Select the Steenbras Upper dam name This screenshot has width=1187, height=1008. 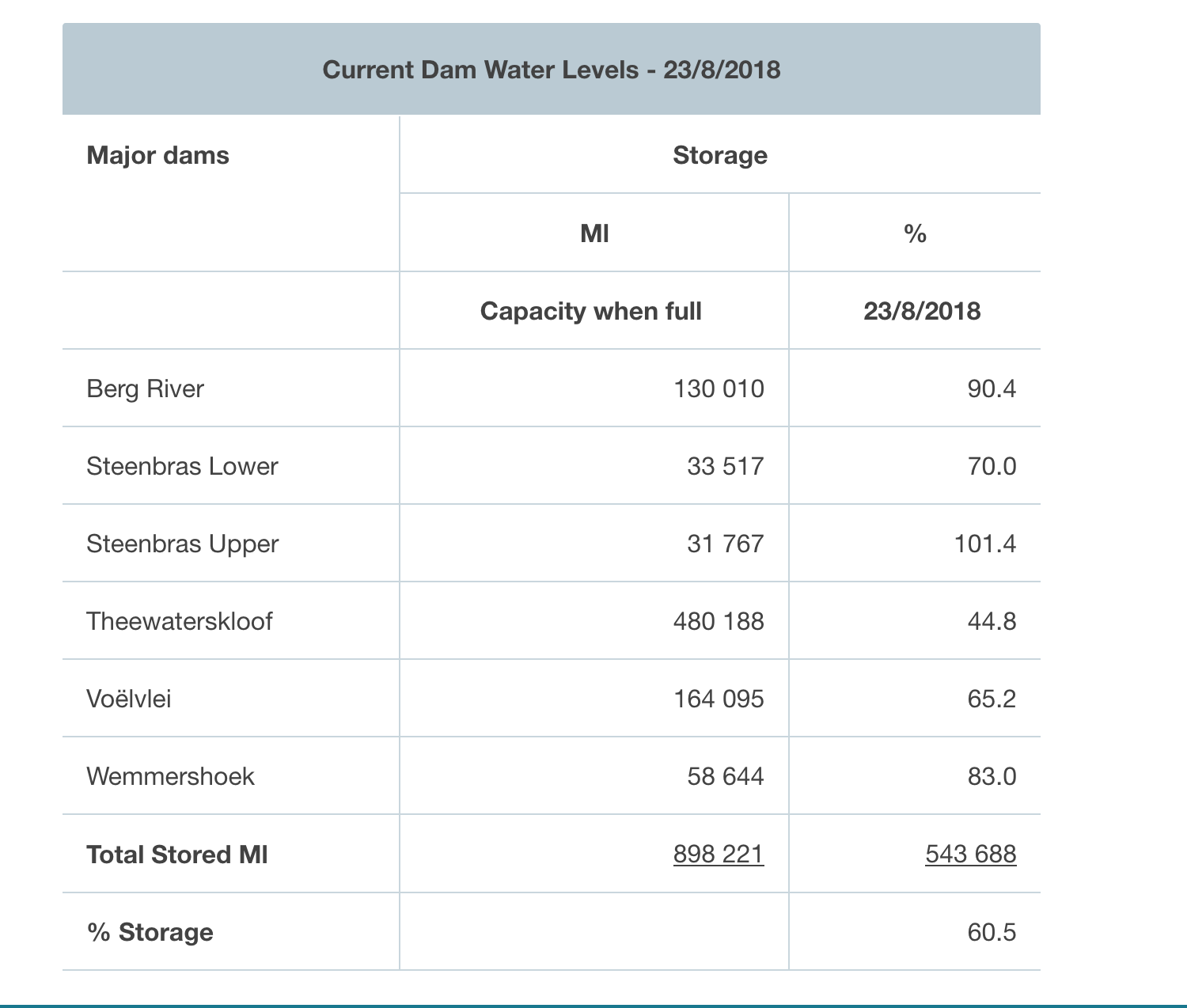click(183, 544)
